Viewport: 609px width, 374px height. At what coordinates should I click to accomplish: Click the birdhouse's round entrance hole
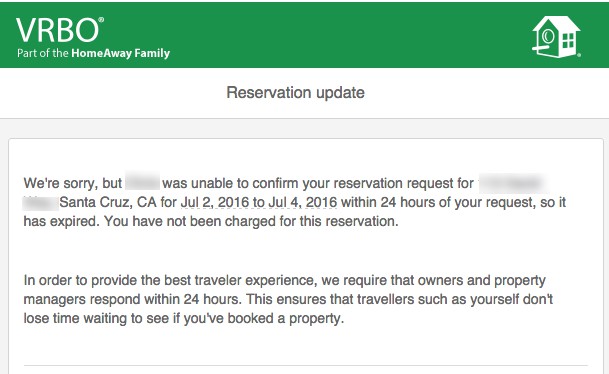coord(548,37)
